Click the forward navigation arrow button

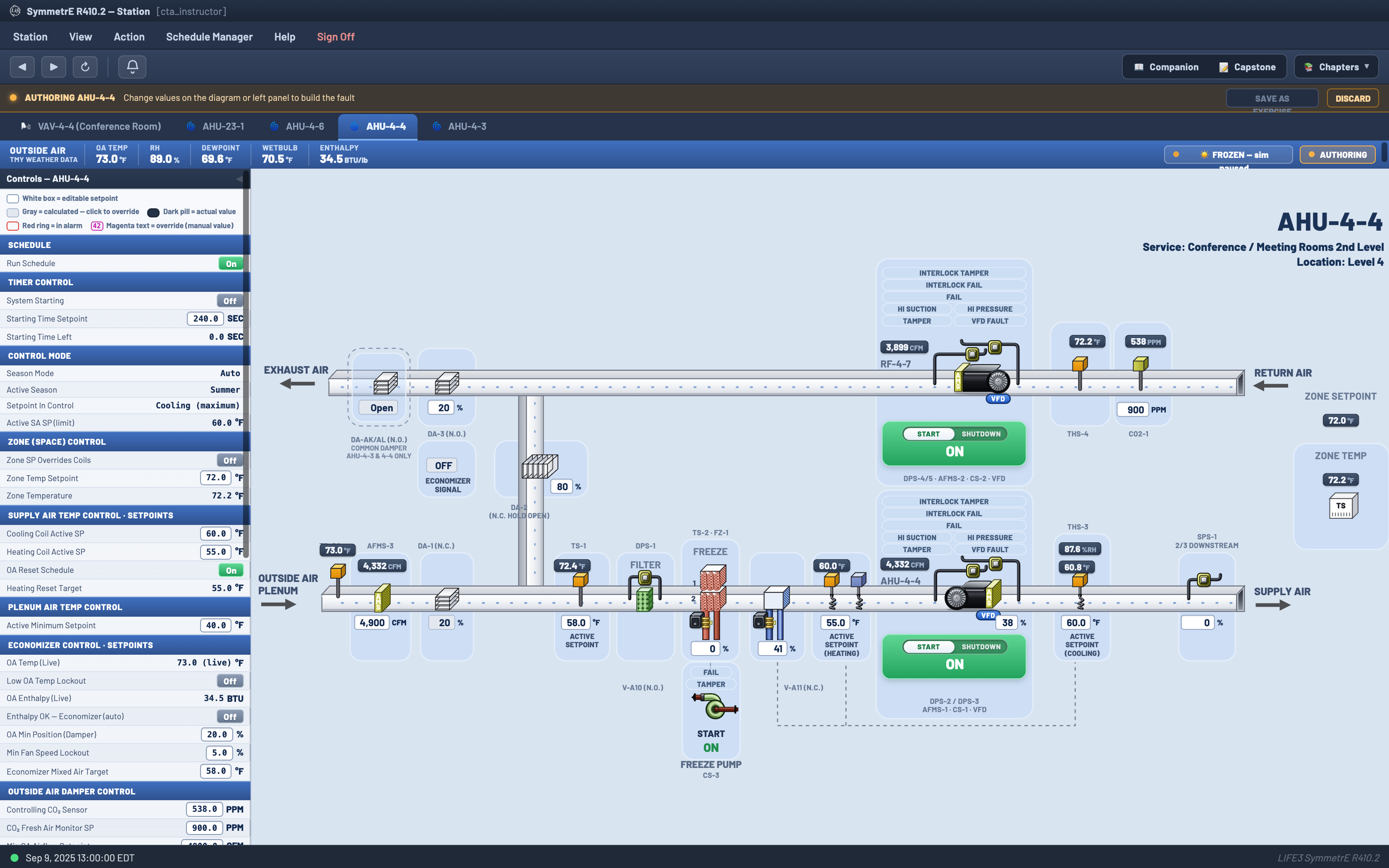click(x=53, y=67)
